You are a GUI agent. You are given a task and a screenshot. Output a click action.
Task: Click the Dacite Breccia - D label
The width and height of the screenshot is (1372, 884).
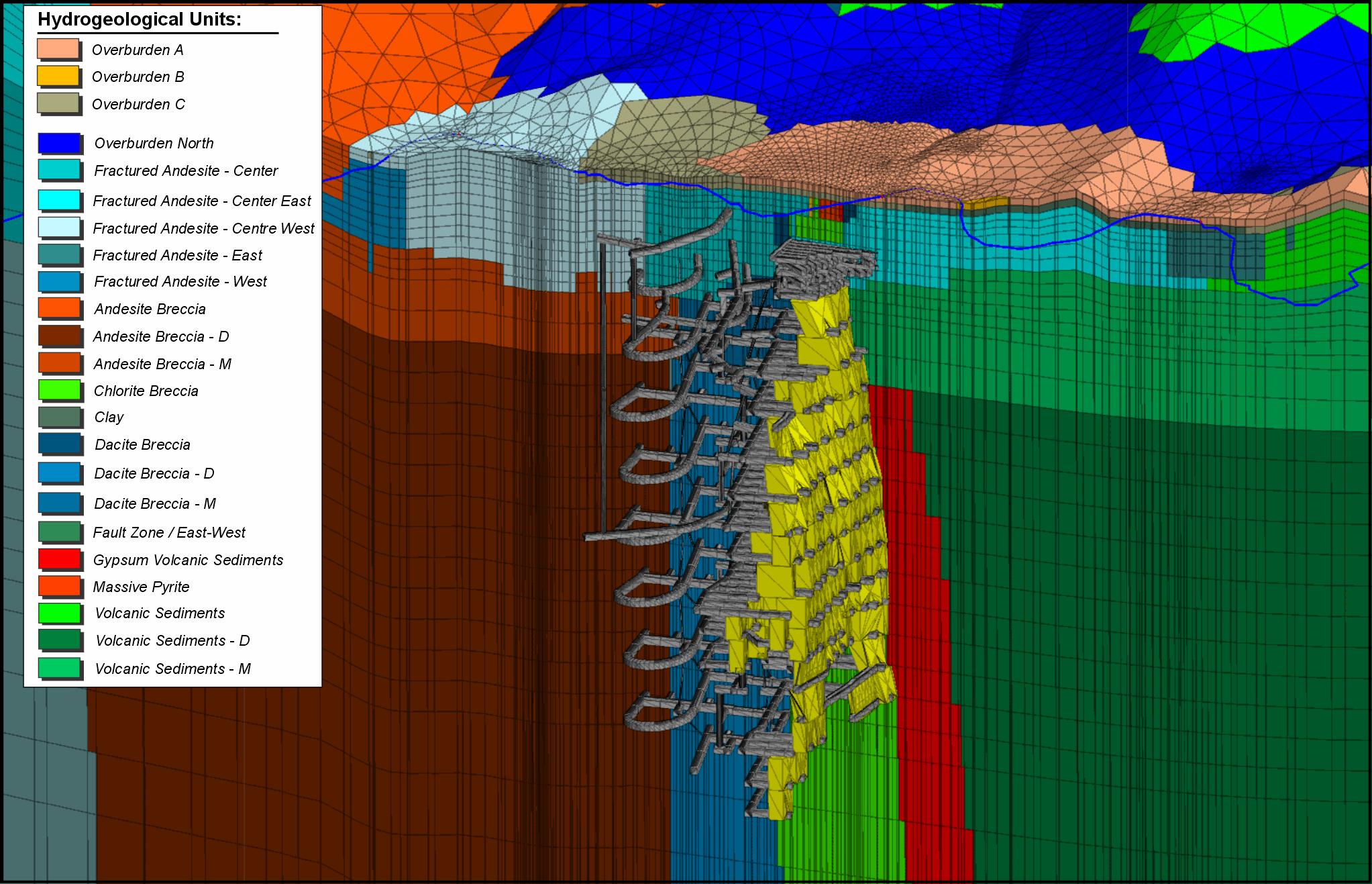[x=154, y=474]
